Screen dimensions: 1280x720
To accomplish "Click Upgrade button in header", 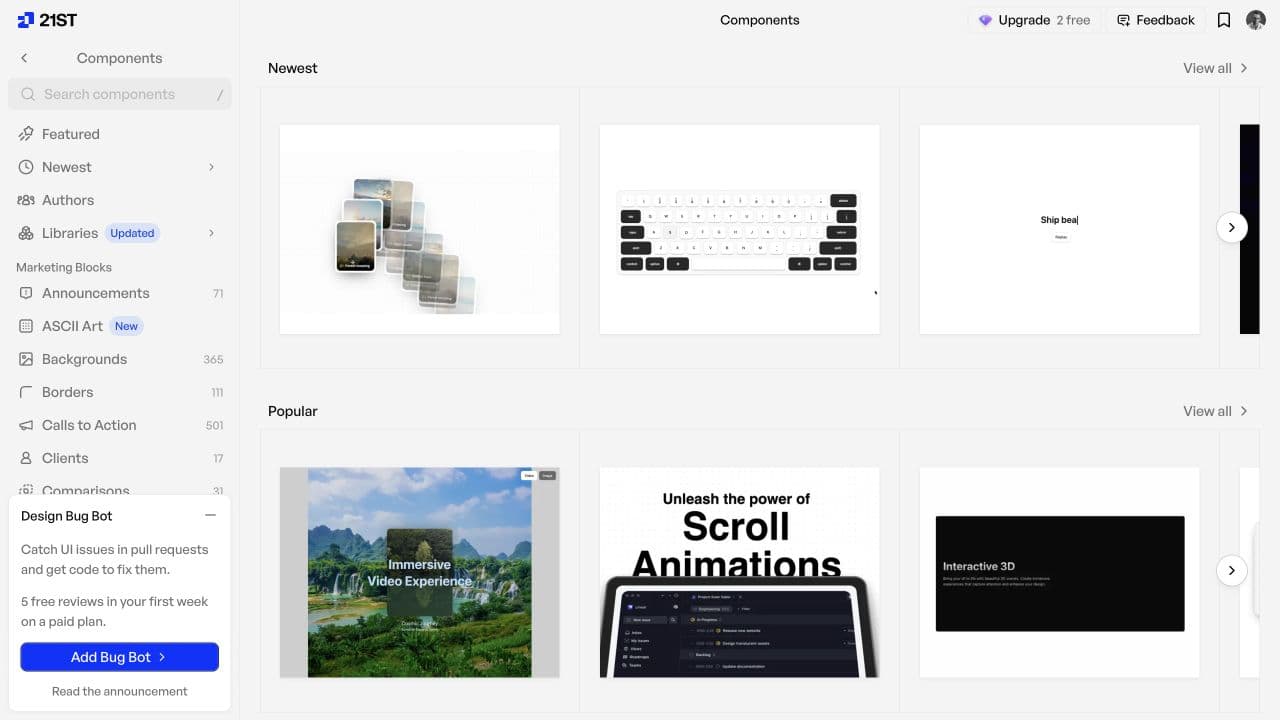I will pyautogui.click(x=1034, y=20).
